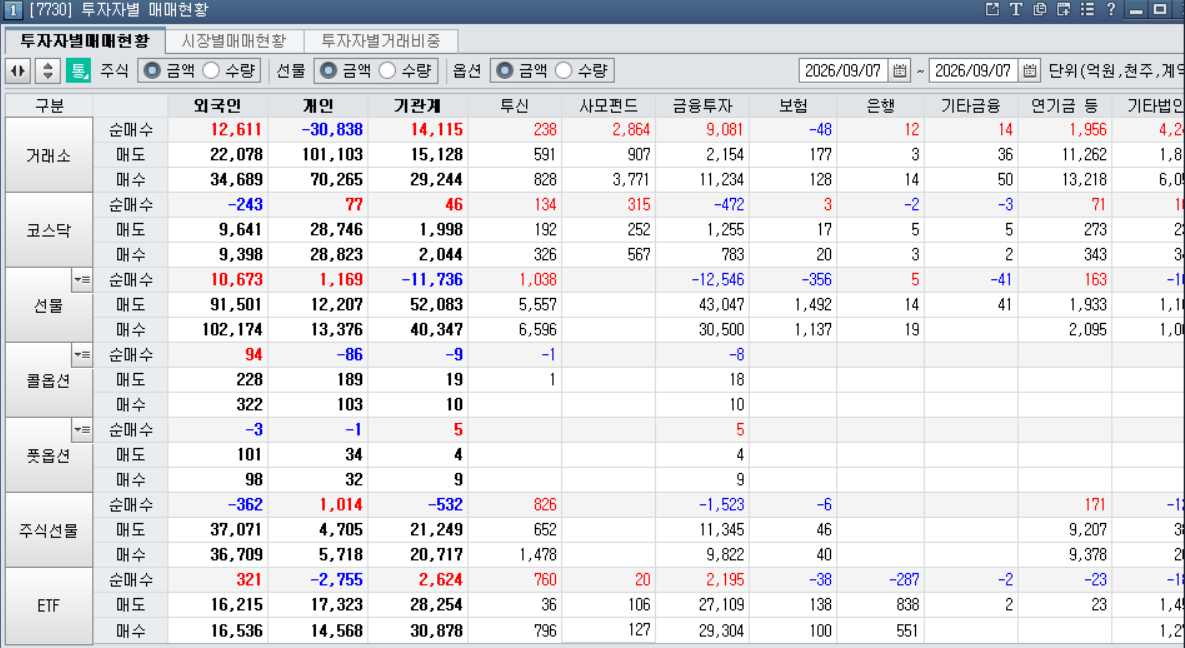Viewport: 1185px width, 648px height.
Task: Open the start date calendar picker
Action: pyautogui.click(x=899, y=71)
